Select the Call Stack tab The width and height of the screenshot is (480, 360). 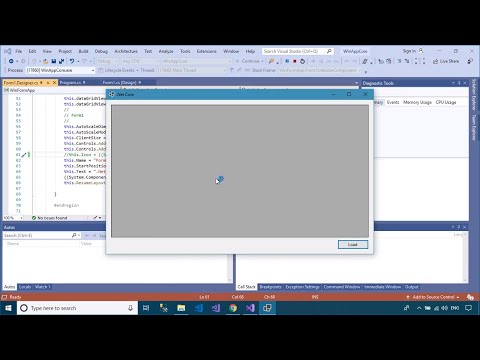[246, 287]
